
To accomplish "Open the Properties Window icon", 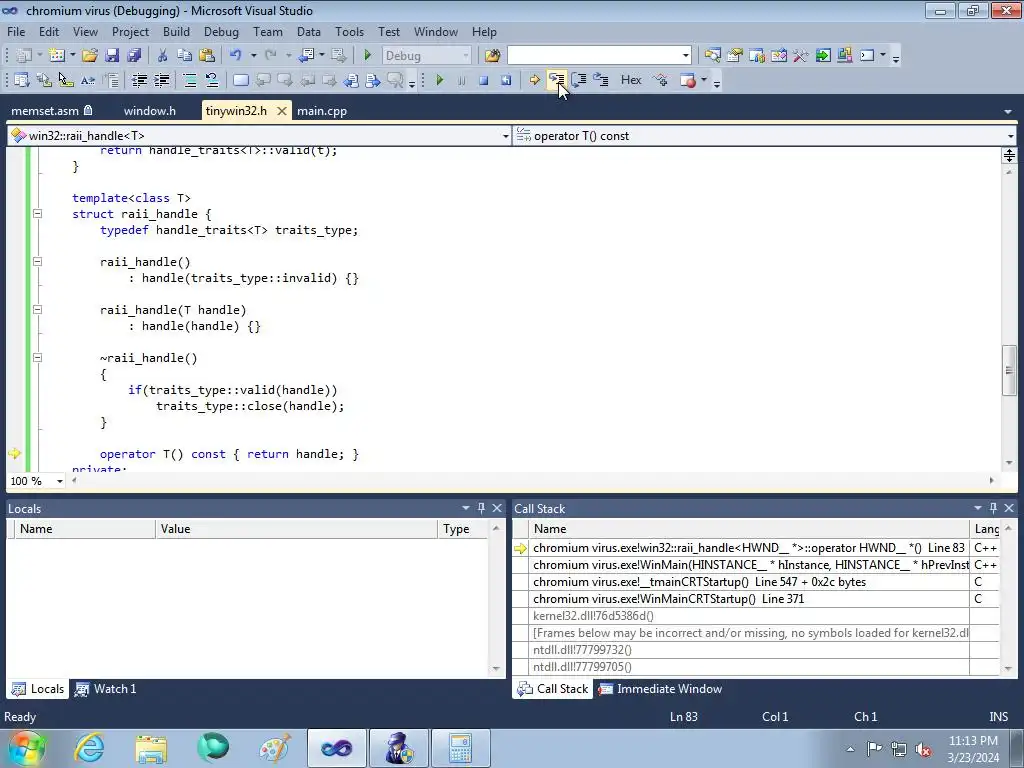I will click(735, 56).
